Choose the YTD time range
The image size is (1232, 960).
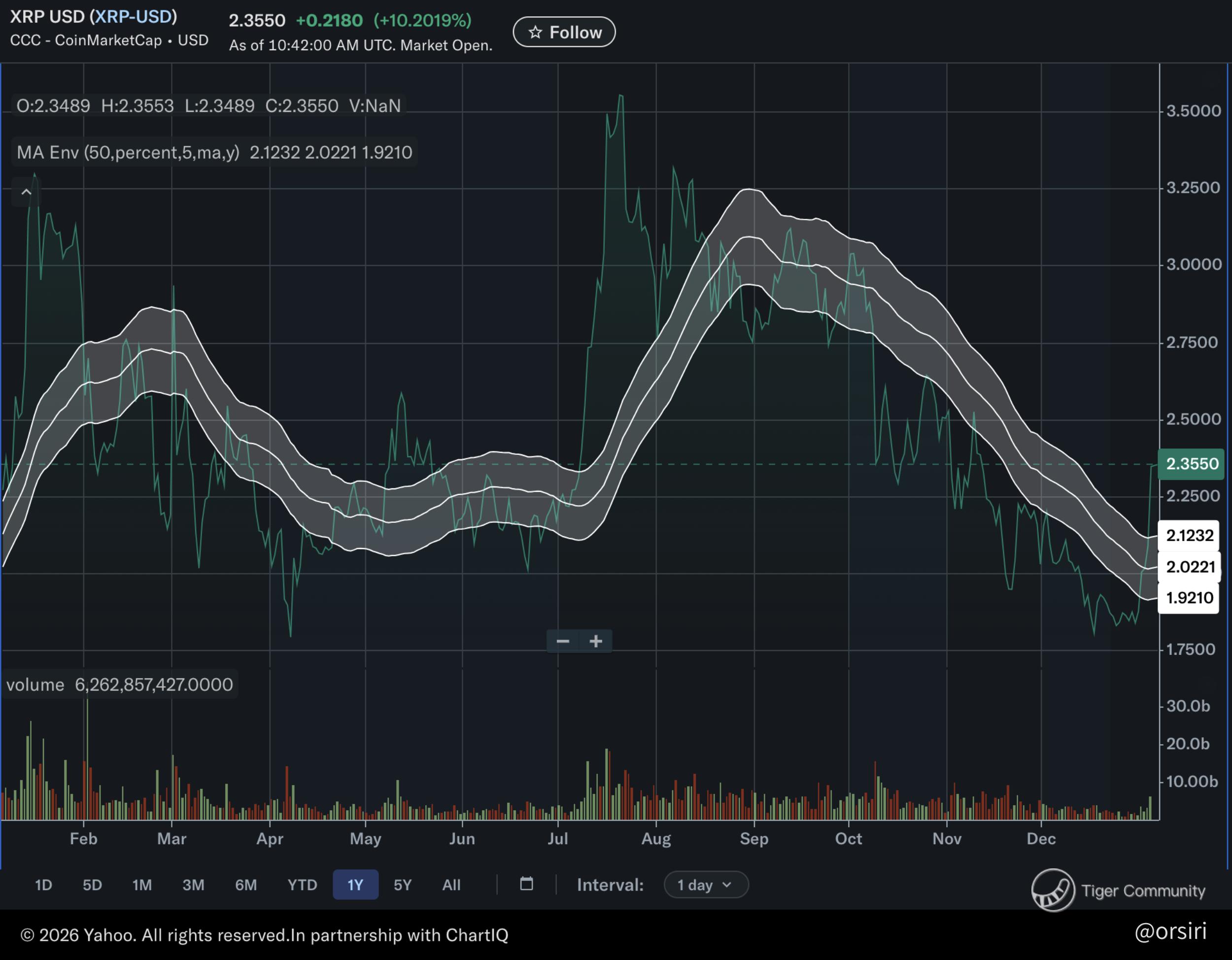point(302,885)
